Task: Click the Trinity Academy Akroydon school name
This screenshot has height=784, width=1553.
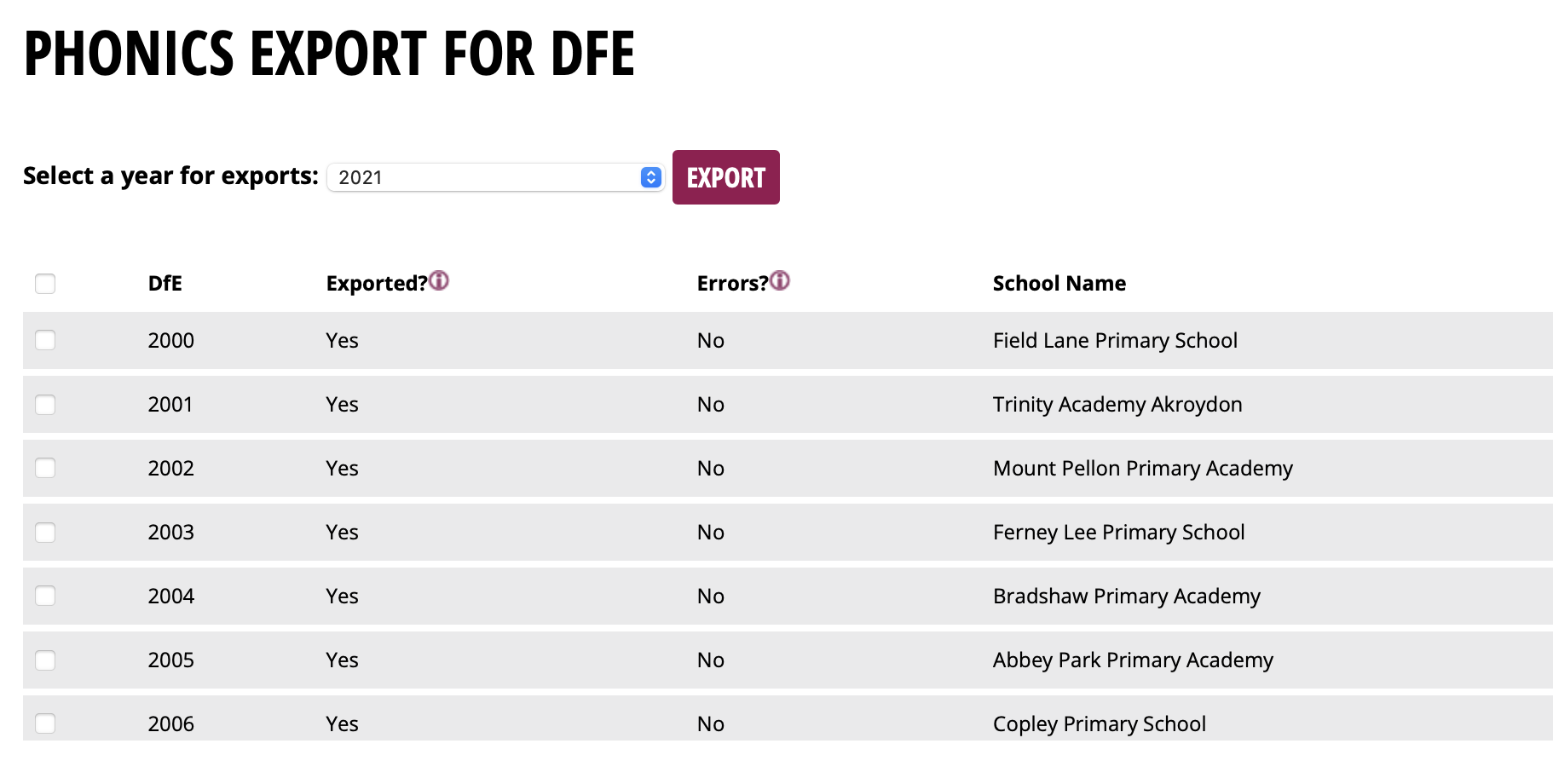Action: tap(1117, 404)
